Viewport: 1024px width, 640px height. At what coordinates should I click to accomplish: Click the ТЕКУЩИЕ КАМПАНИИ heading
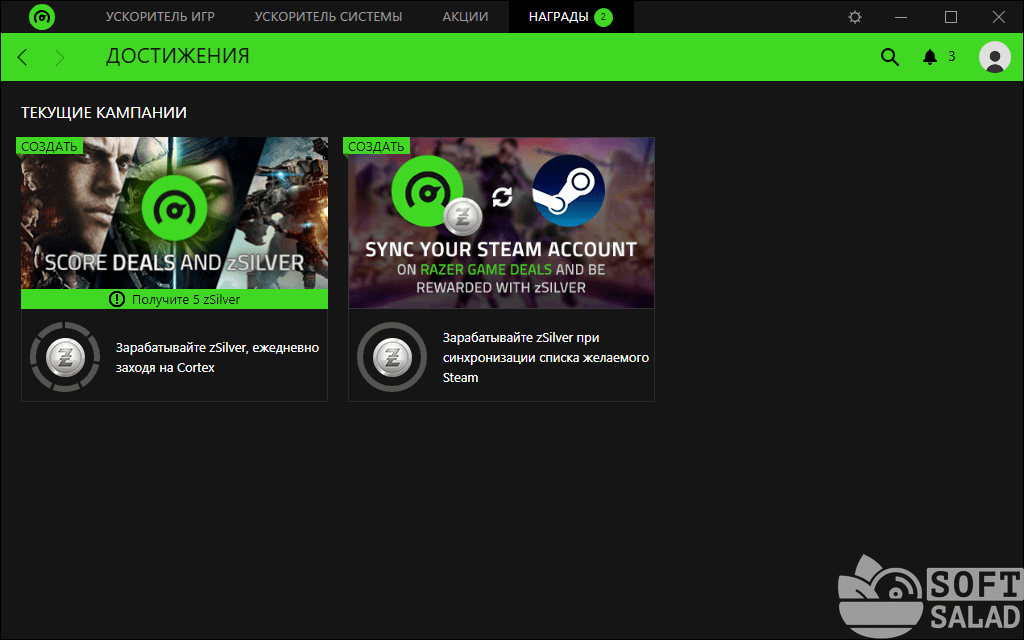104,113
